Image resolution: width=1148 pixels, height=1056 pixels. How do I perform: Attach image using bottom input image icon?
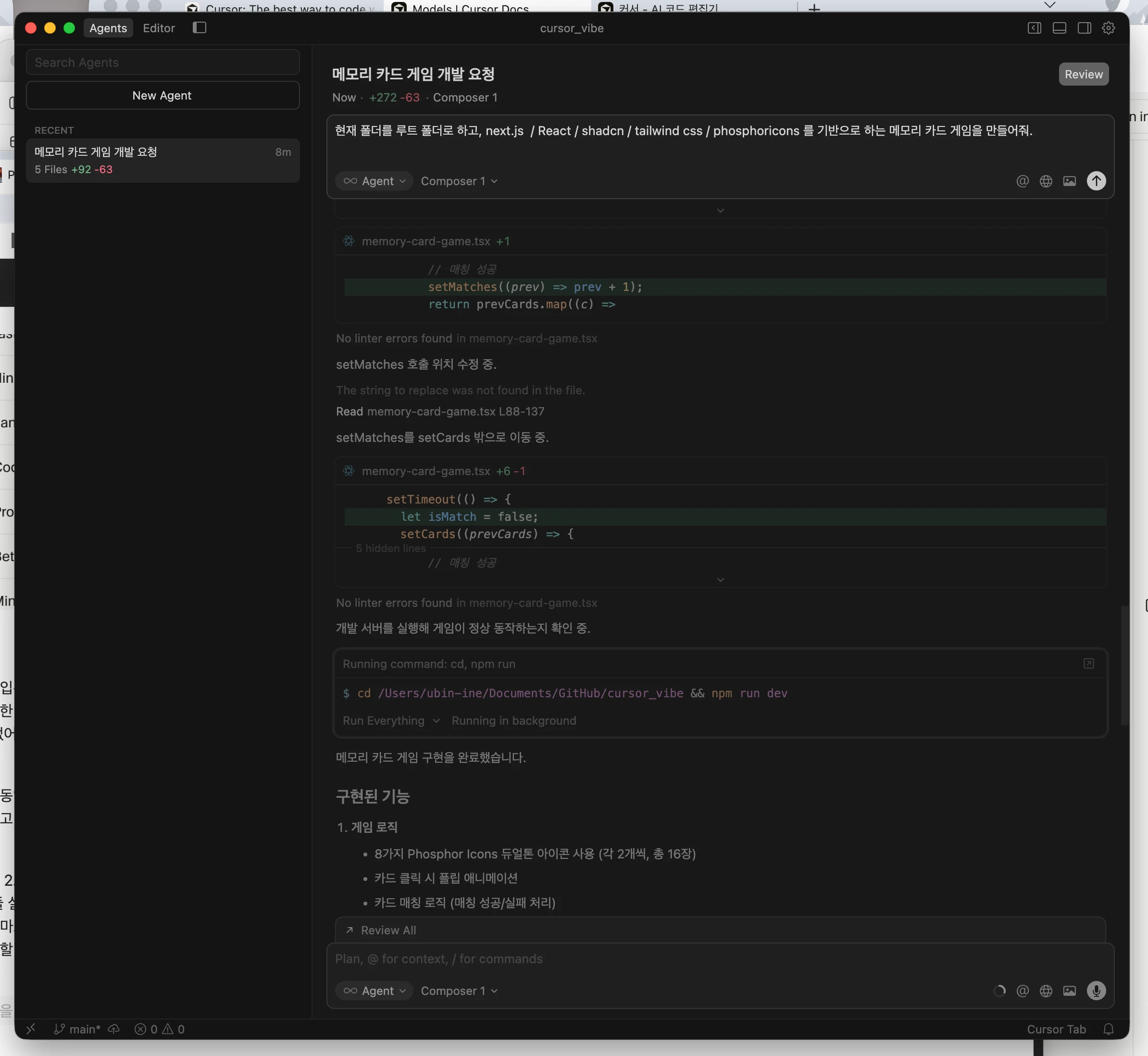[1069, 991]
